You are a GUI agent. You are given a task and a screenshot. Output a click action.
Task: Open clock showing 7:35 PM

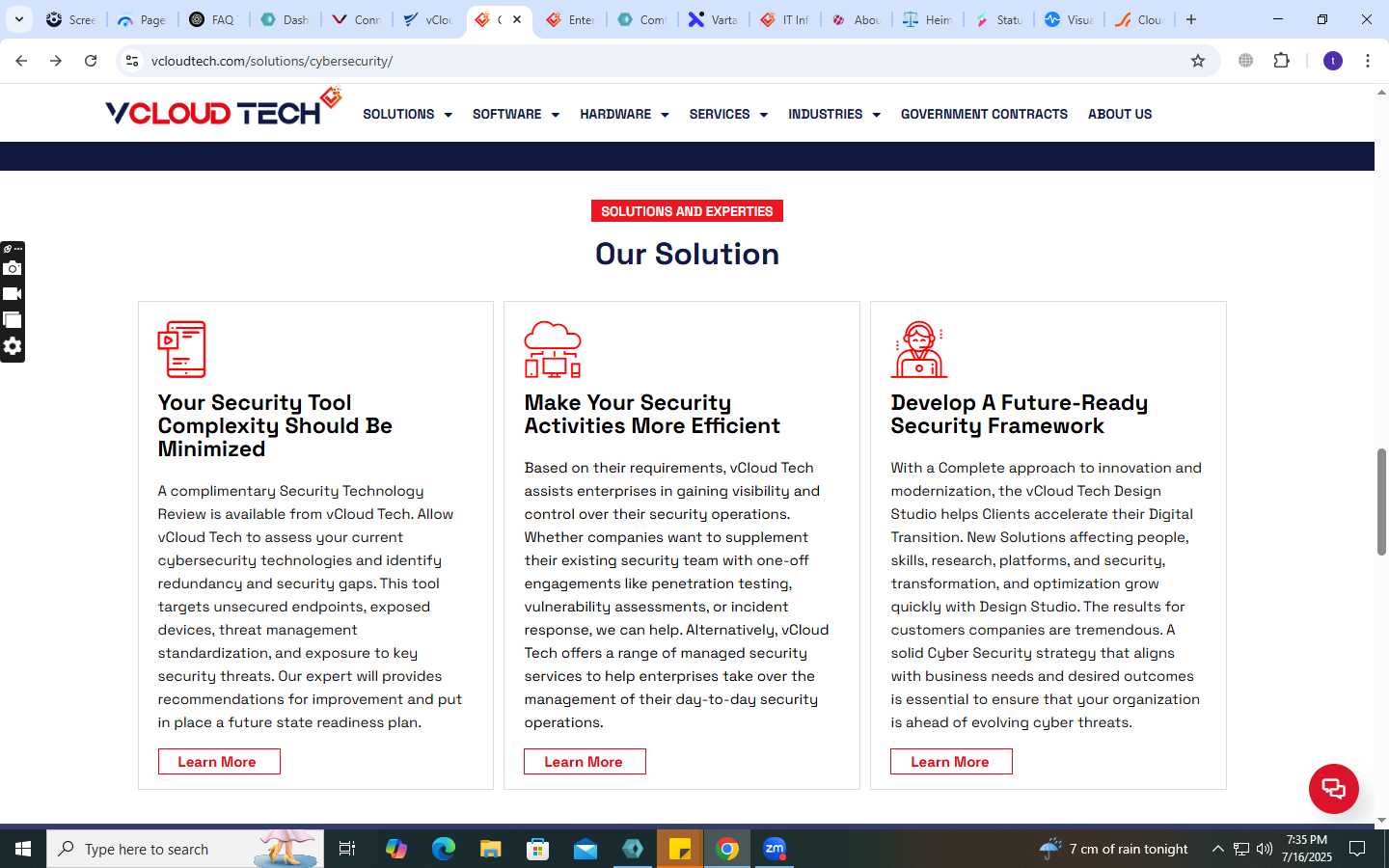[x=1307, y=849]
